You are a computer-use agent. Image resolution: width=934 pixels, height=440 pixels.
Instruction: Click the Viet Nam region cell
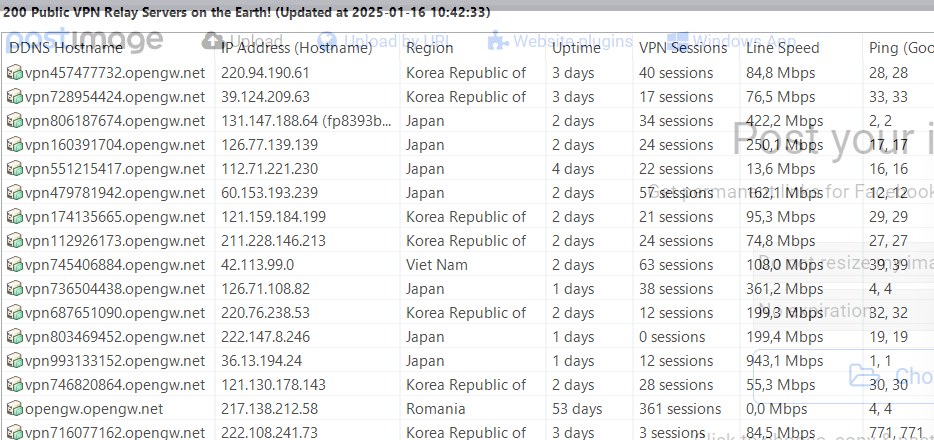click(437, 265)
